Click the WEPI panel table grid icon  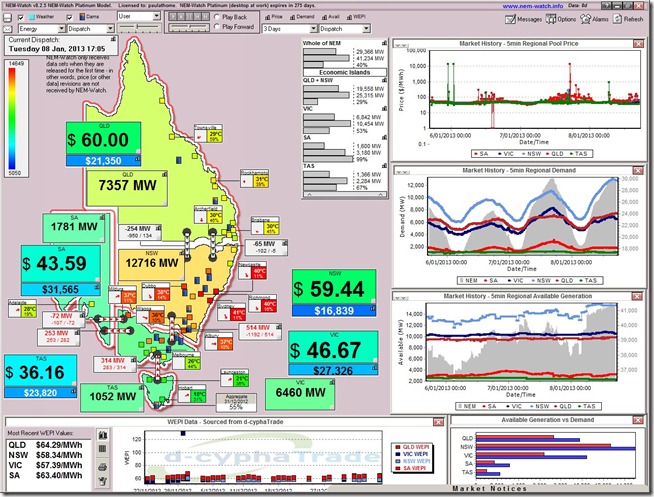pyautogui.click(x=103, y=449)
